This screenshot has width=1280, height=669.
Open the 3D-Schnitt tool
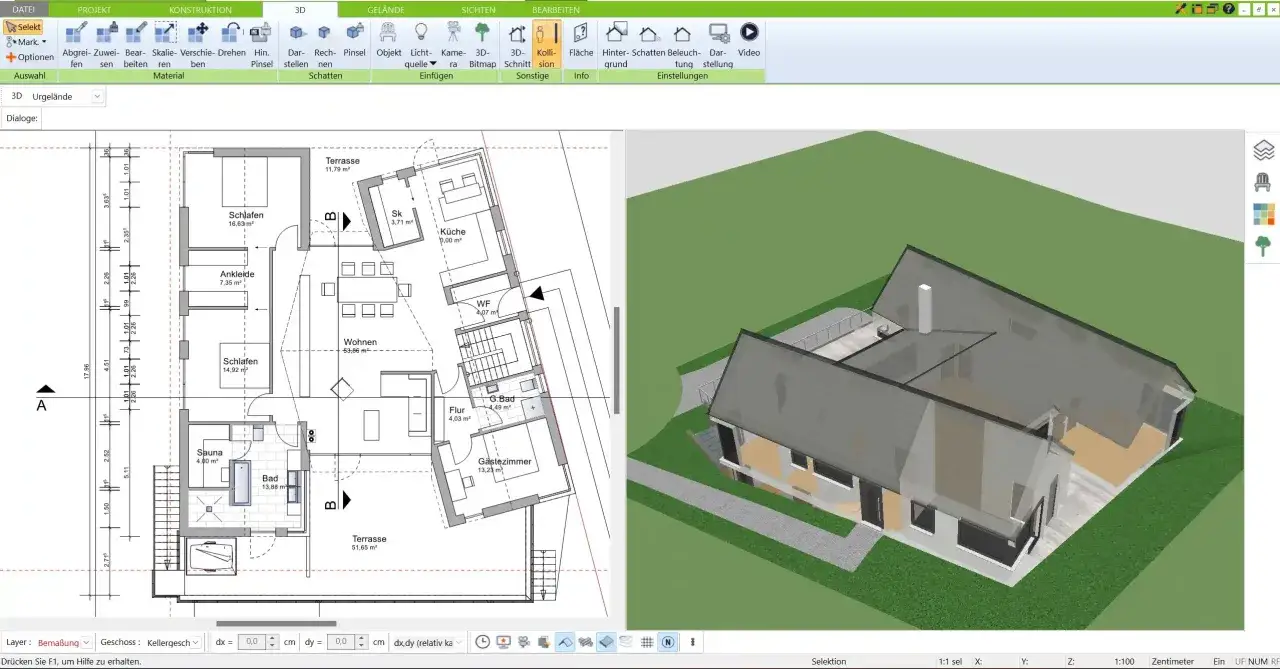tap(517, 44)
